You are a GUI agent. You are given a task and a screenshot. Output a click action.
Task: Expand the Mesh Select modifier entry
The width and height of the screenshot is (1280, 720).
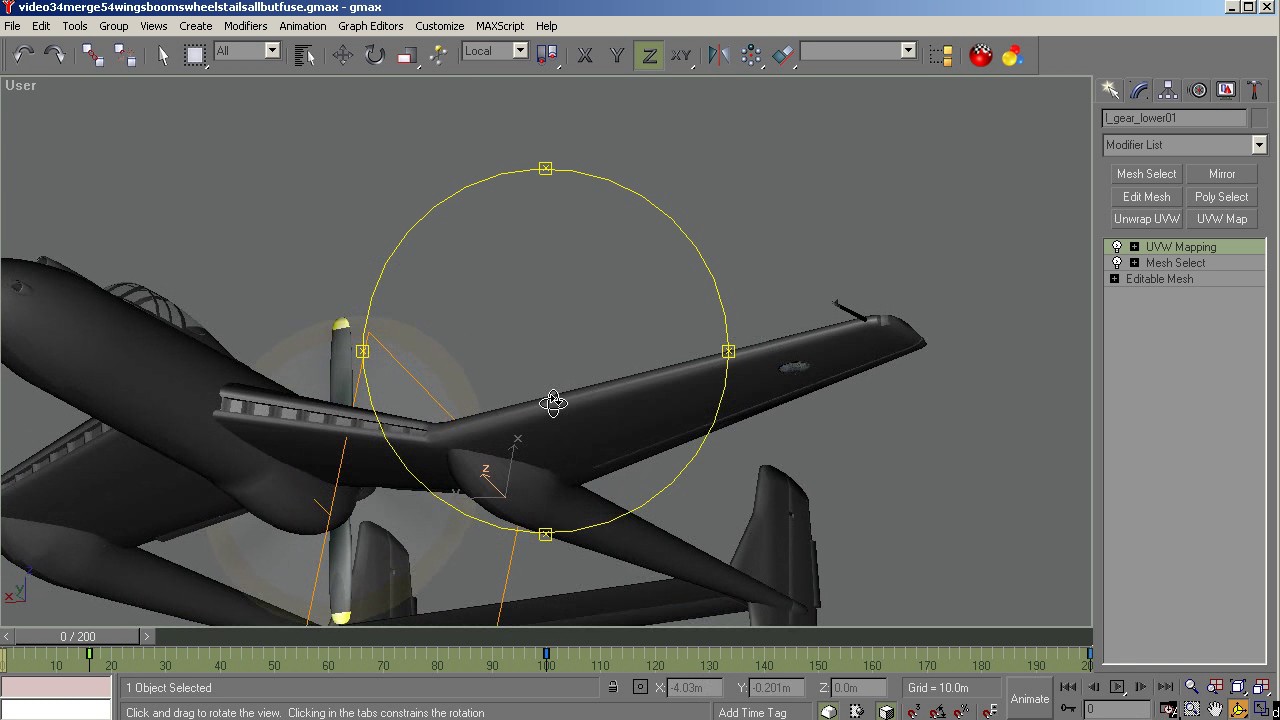[x=1134, y=263]
